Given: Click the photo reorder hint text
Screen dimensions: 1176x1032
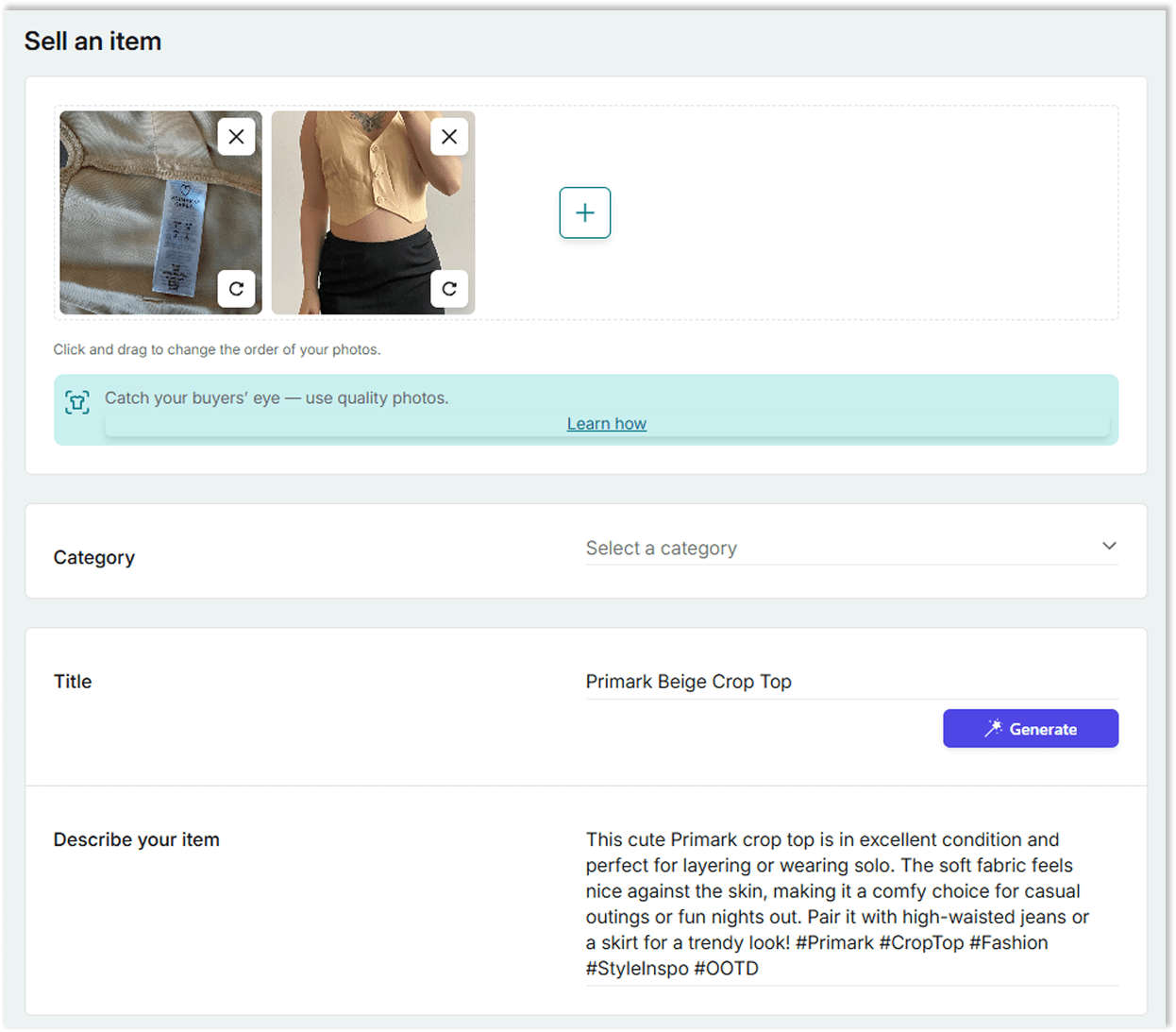Looking at the screenshot, I should click(217, 349).
